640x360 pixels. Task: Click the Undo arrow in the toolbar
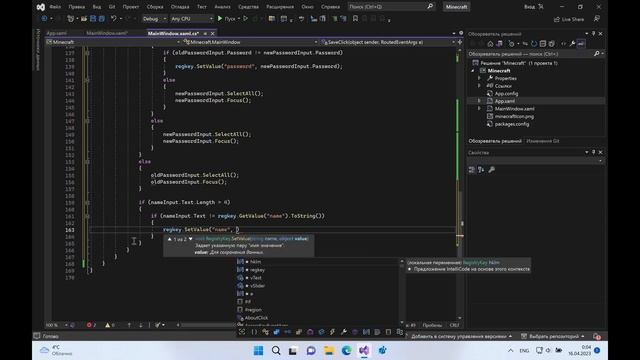(113, 19)
